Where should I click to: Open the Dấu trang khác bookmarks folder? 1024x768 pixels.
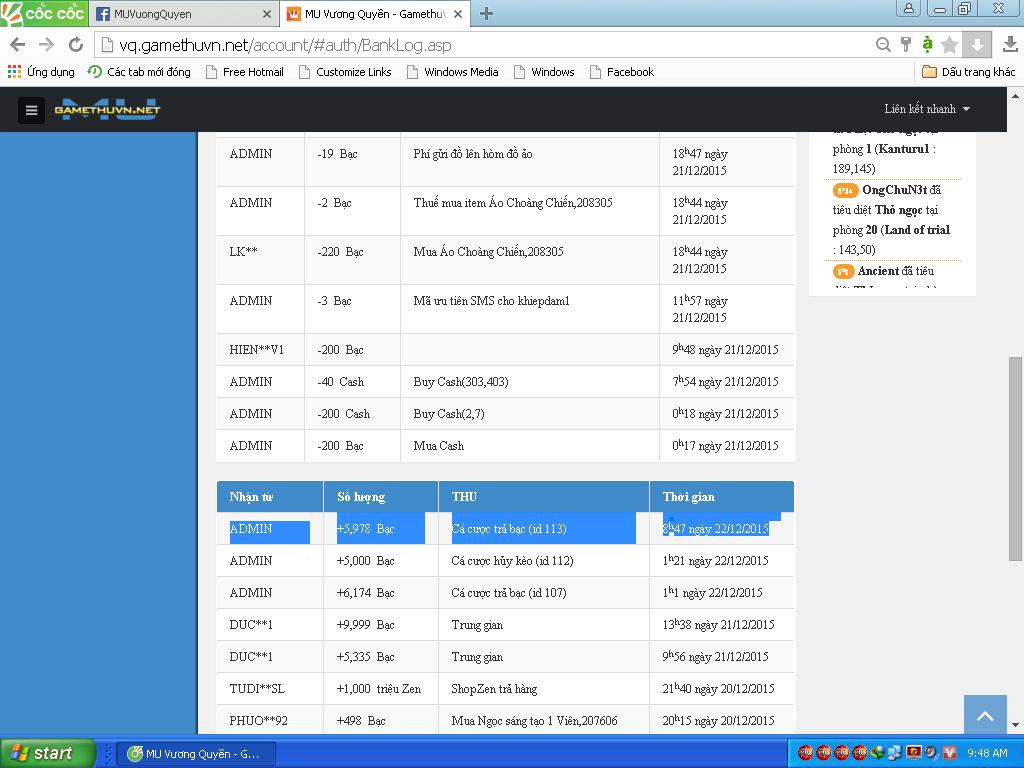point(968,72)
